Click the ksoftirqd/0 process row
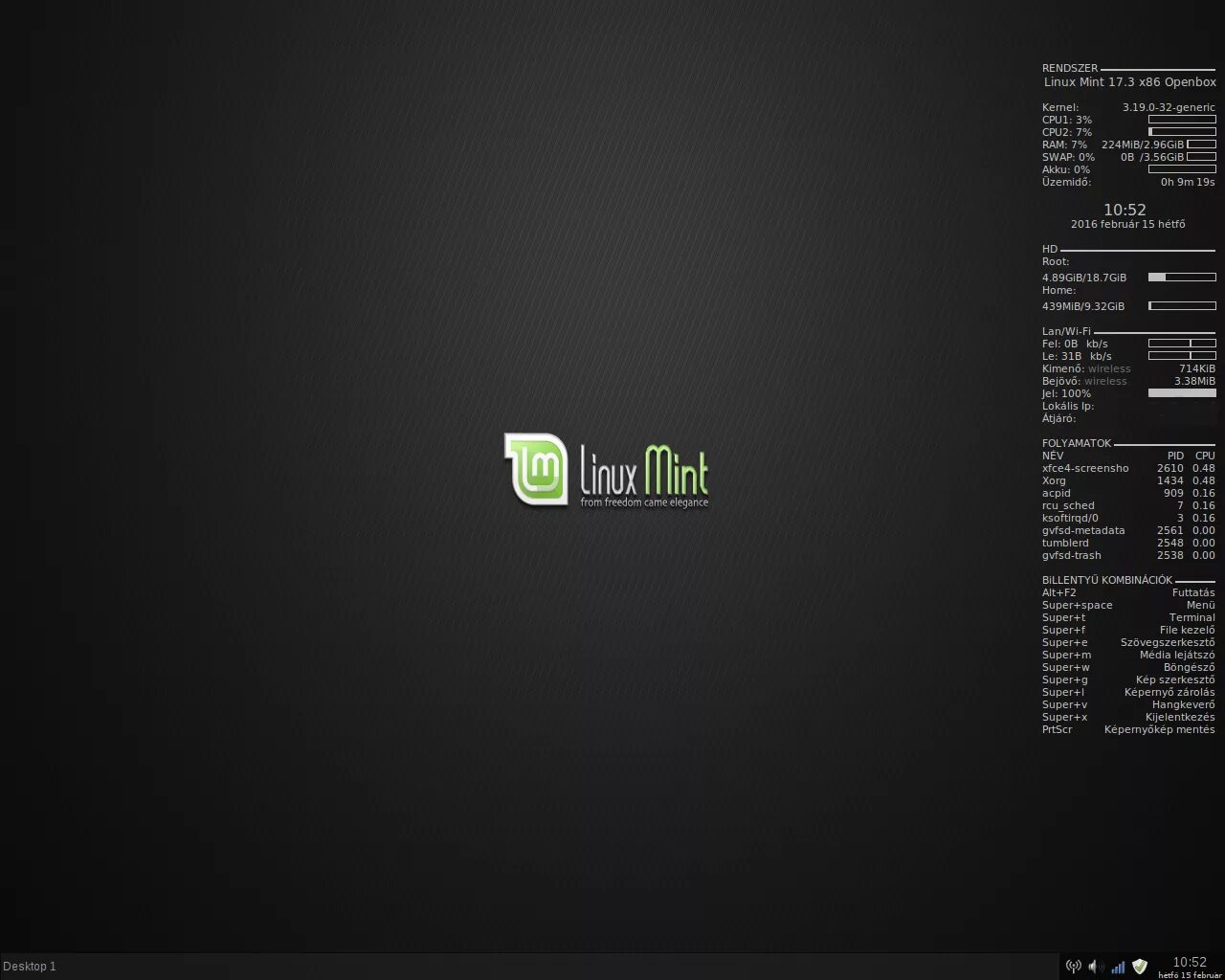 pyautogui.click(x=1128, y=518)
